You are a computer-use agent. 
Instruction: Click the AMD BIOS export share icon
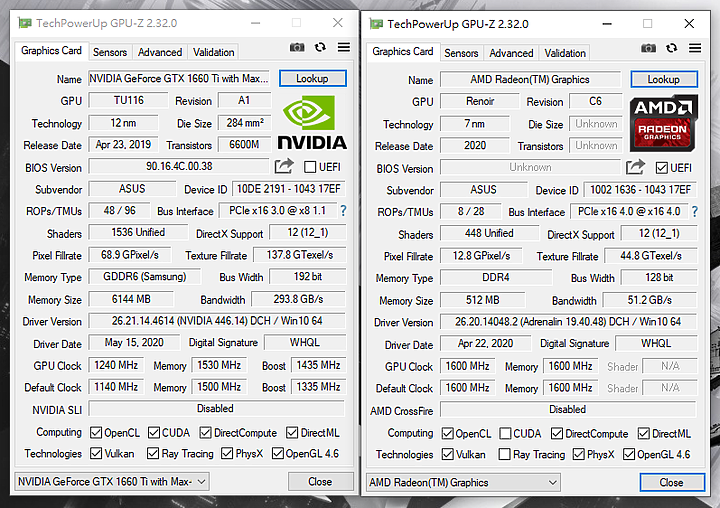click(636, 167)
